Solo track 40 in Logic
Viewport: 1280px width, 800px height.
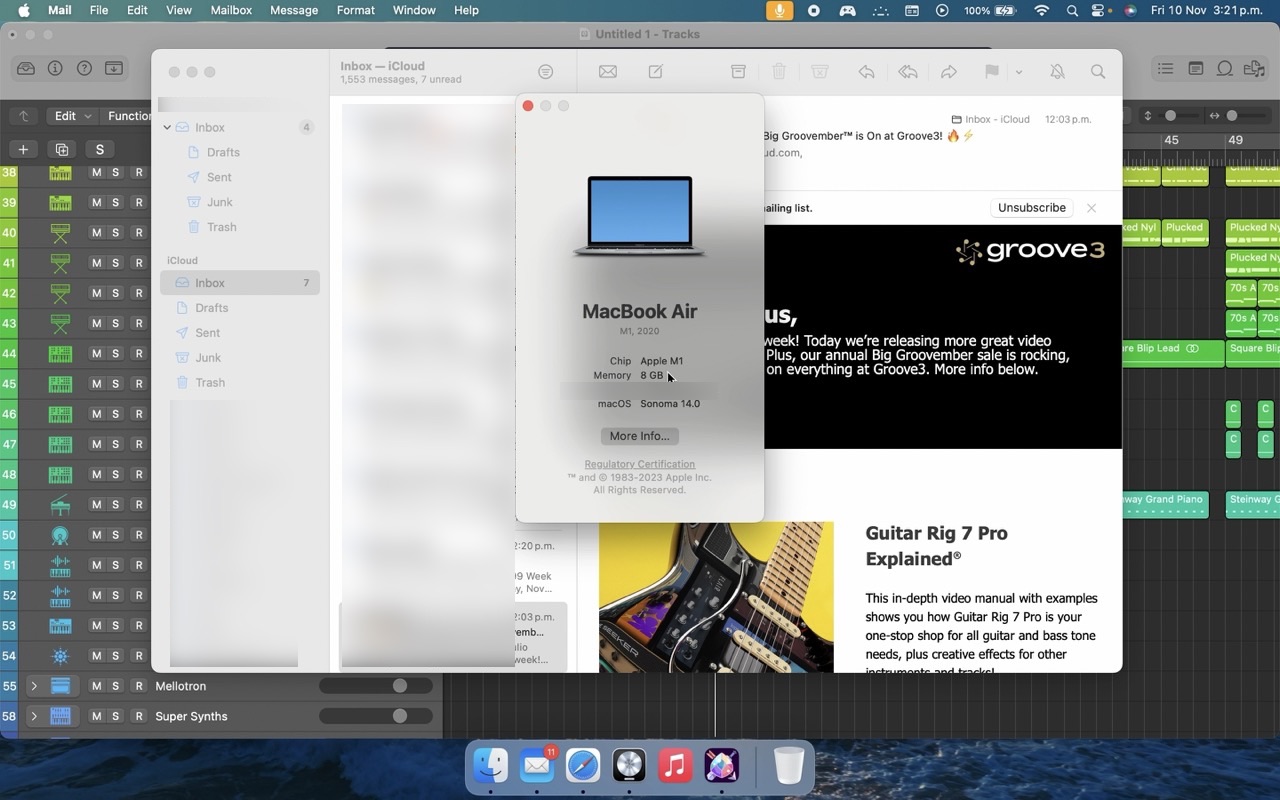click(x=116, y=233)
